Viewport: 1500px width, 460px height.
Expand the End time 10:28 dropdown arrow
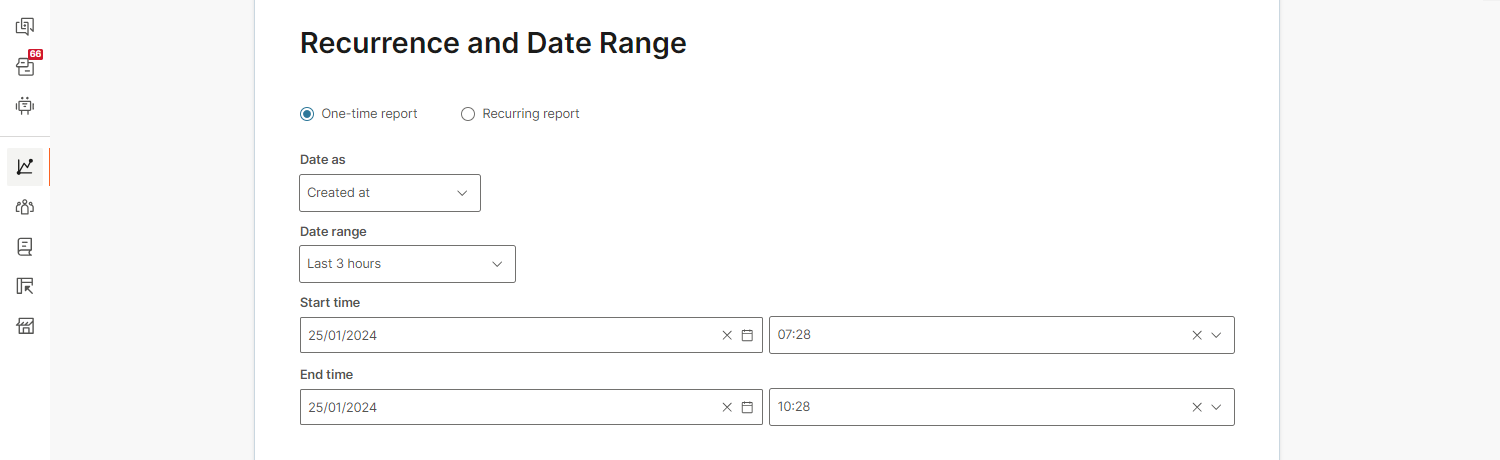(x=1216, y=408)
